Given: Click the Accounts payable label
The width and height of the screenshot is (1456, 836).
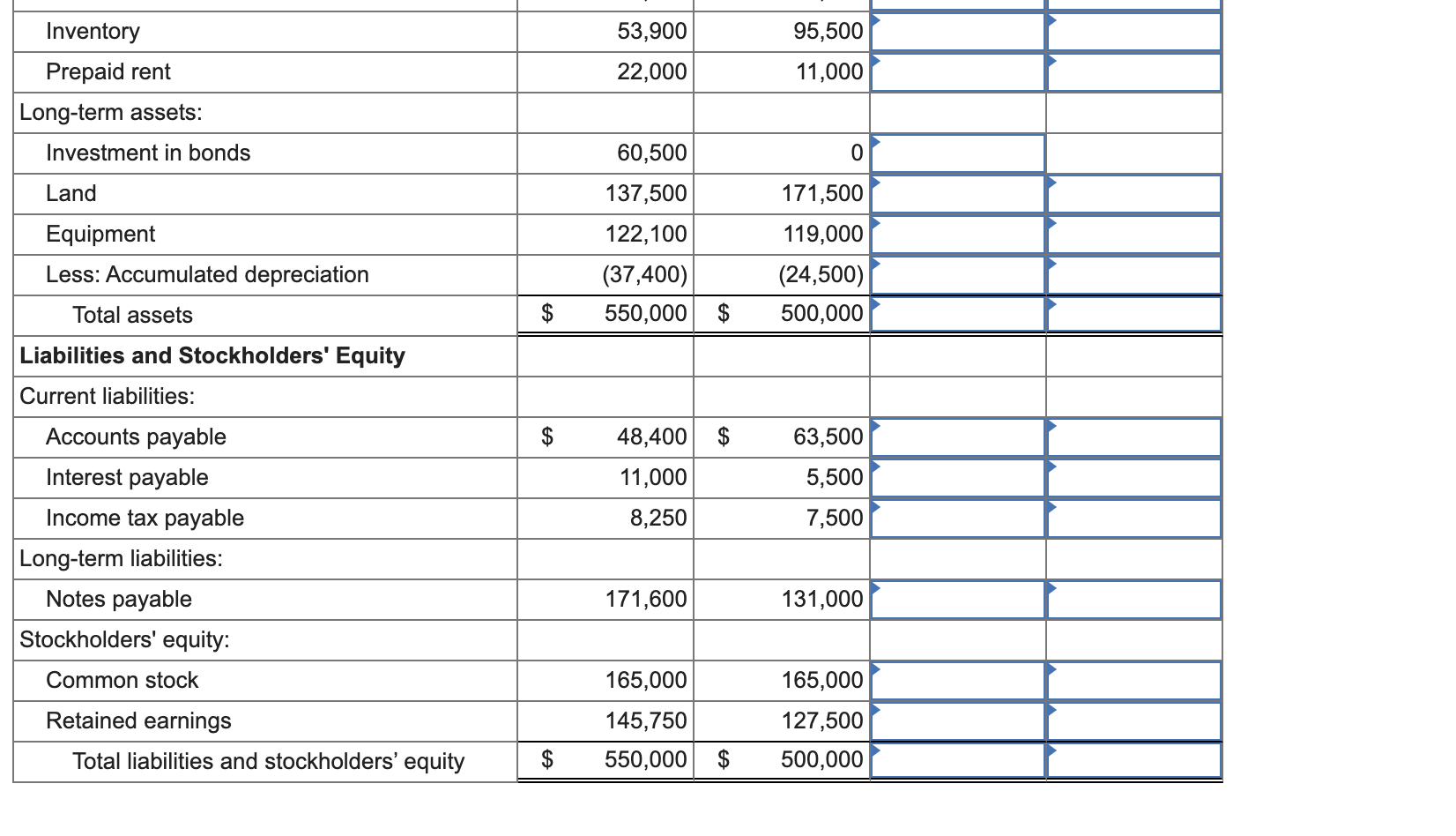Looking at the screenshot, I should coord(136,437).
